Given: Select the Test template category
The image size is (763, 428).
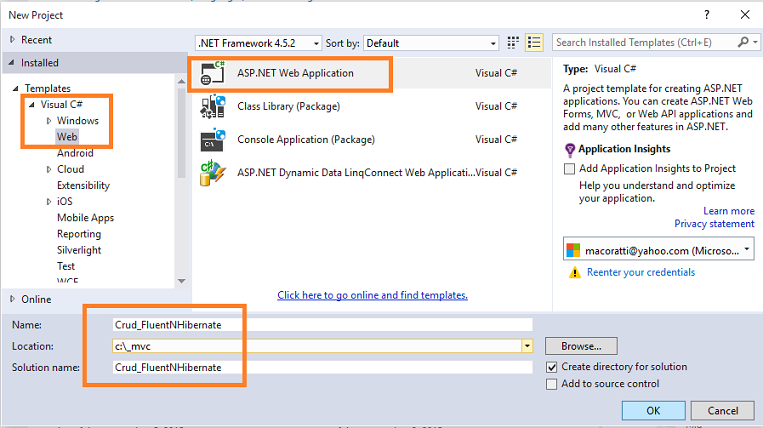Looking at the screenshot, I should coord(66,266).
